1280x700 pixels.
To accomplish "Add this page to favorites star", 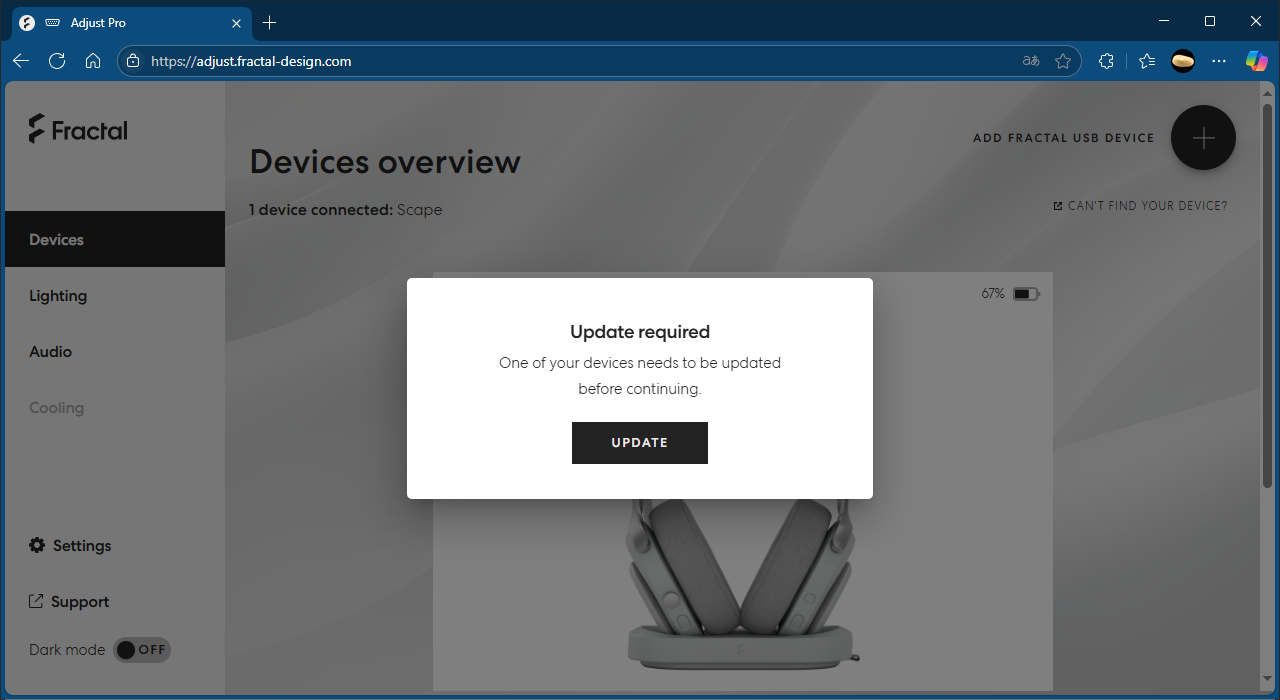I will [x=1063, y=61].
